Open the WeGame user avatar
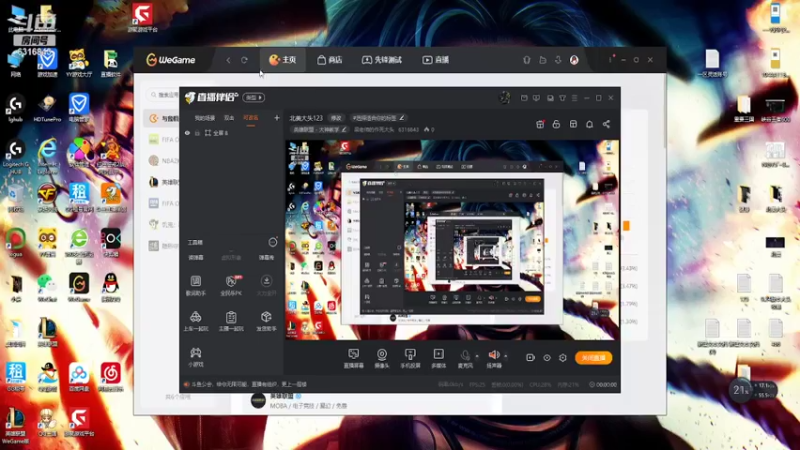 click(x=574, y=60)
